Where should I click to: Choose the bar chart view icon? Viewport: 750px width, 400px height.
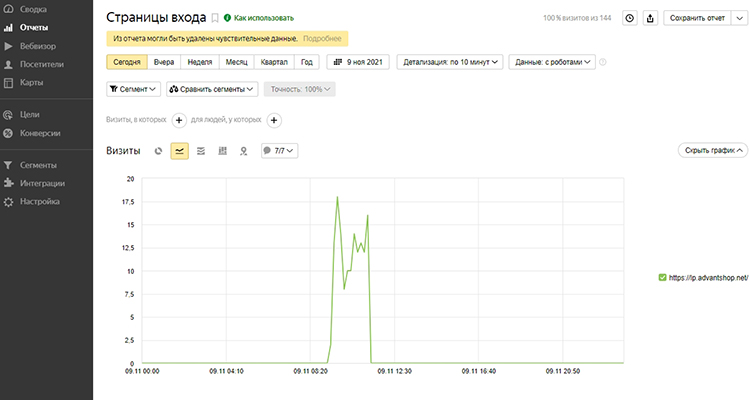(222, 151)
